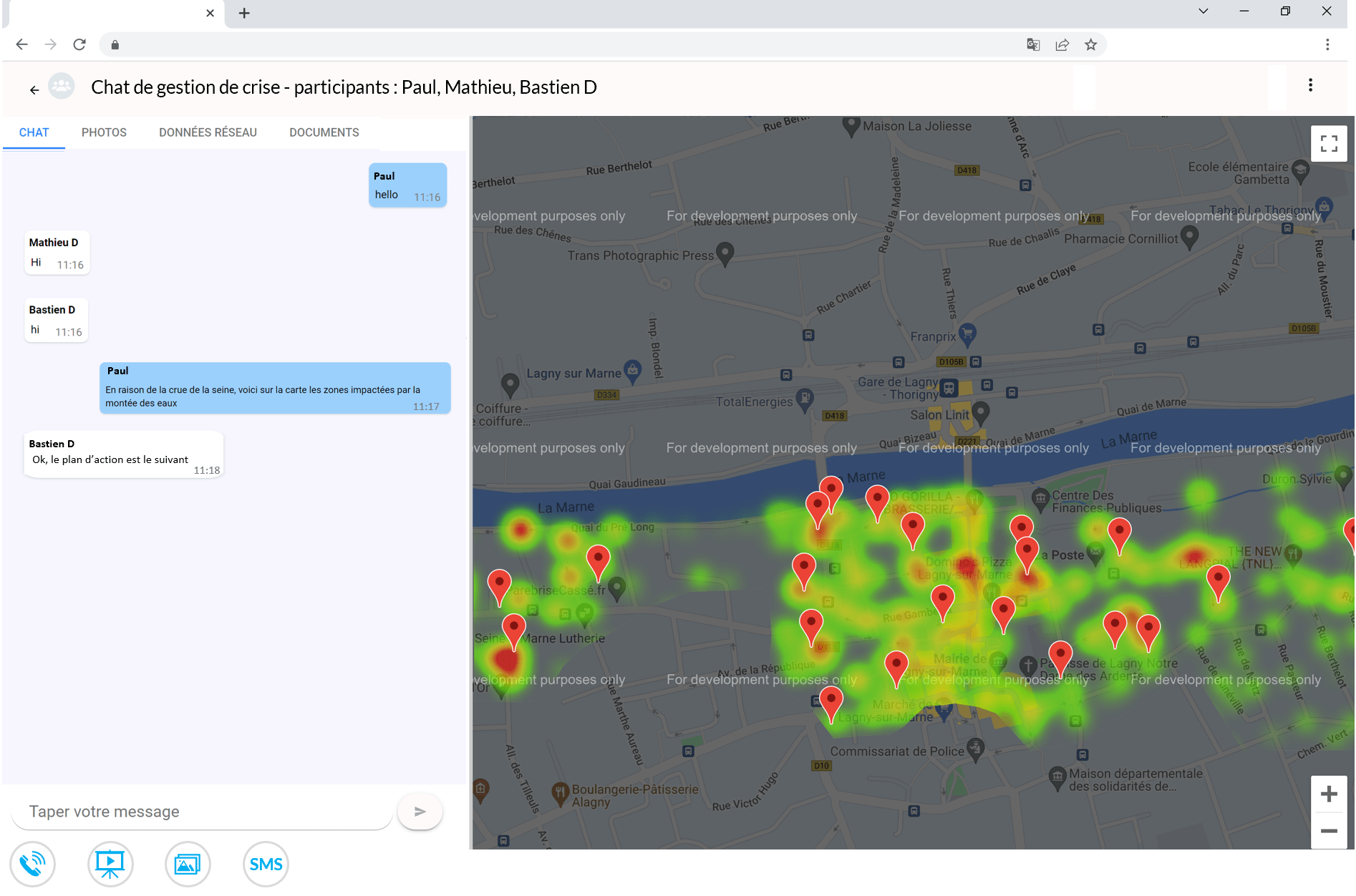The height and width of the screenshot is (896, 1356).
Task: Expand the browser tab search chevron
Action: [x=1203, y=11]
